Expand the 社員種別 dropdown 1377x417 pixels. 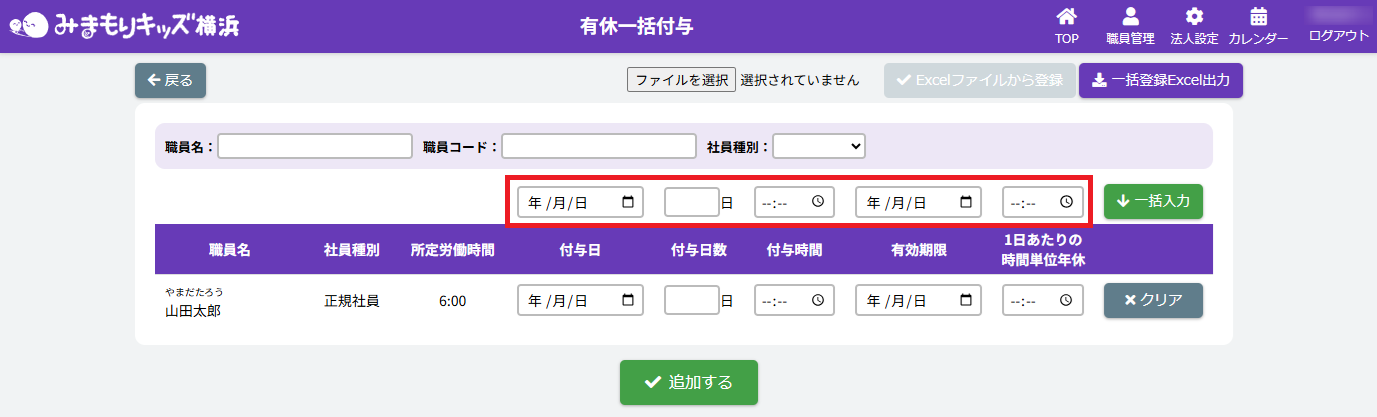[x=818, y=146]
